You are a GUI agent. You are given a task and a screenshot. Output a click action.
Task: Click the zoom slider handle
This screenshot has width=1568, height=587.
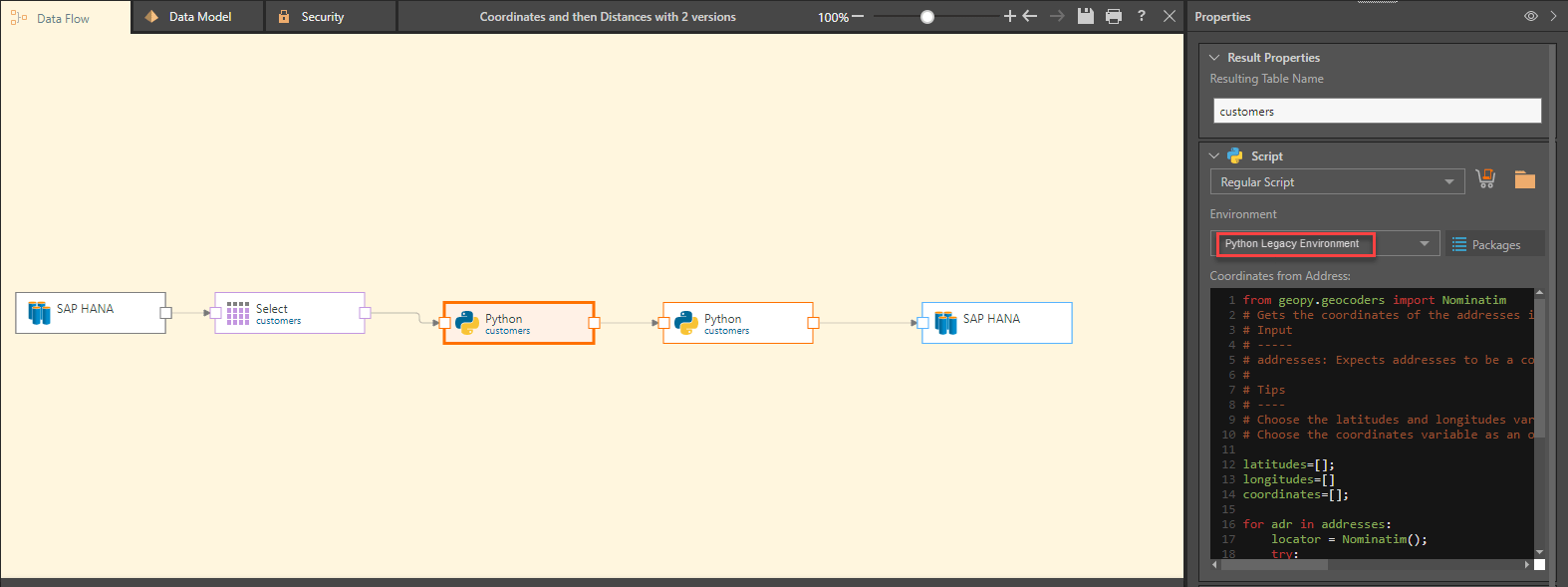(x=927, y=17)
